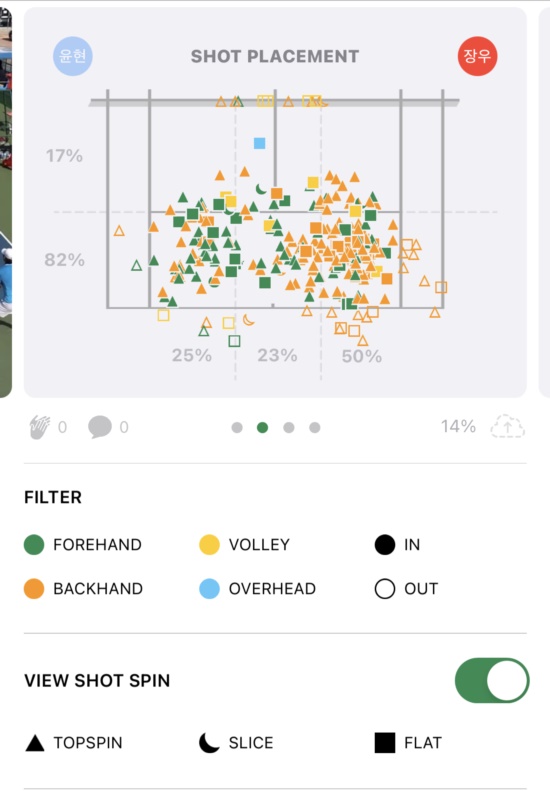Select the red 장우 player avatar

(x=477, y=56)
